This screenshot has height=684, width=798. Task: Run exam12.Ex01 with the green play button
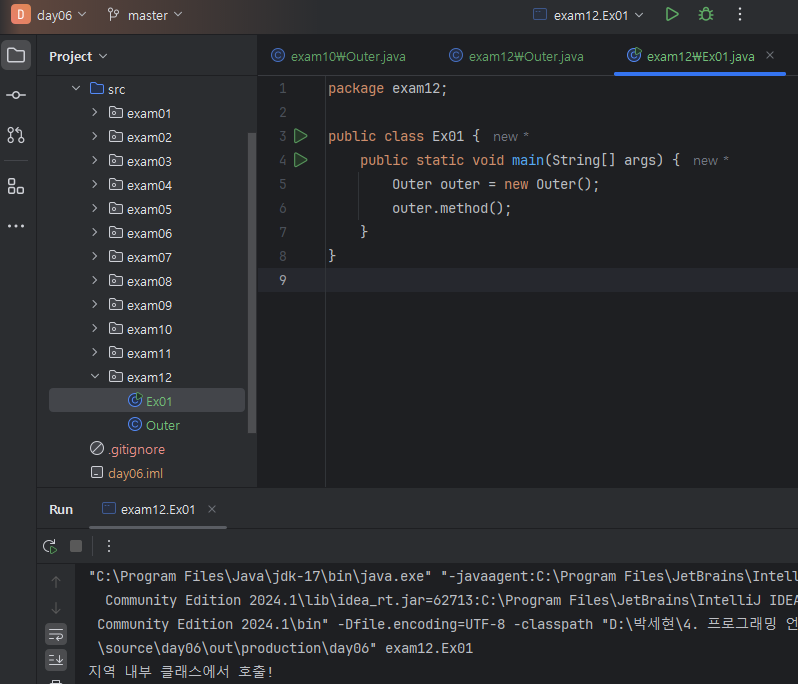click(x=672, y=15)
